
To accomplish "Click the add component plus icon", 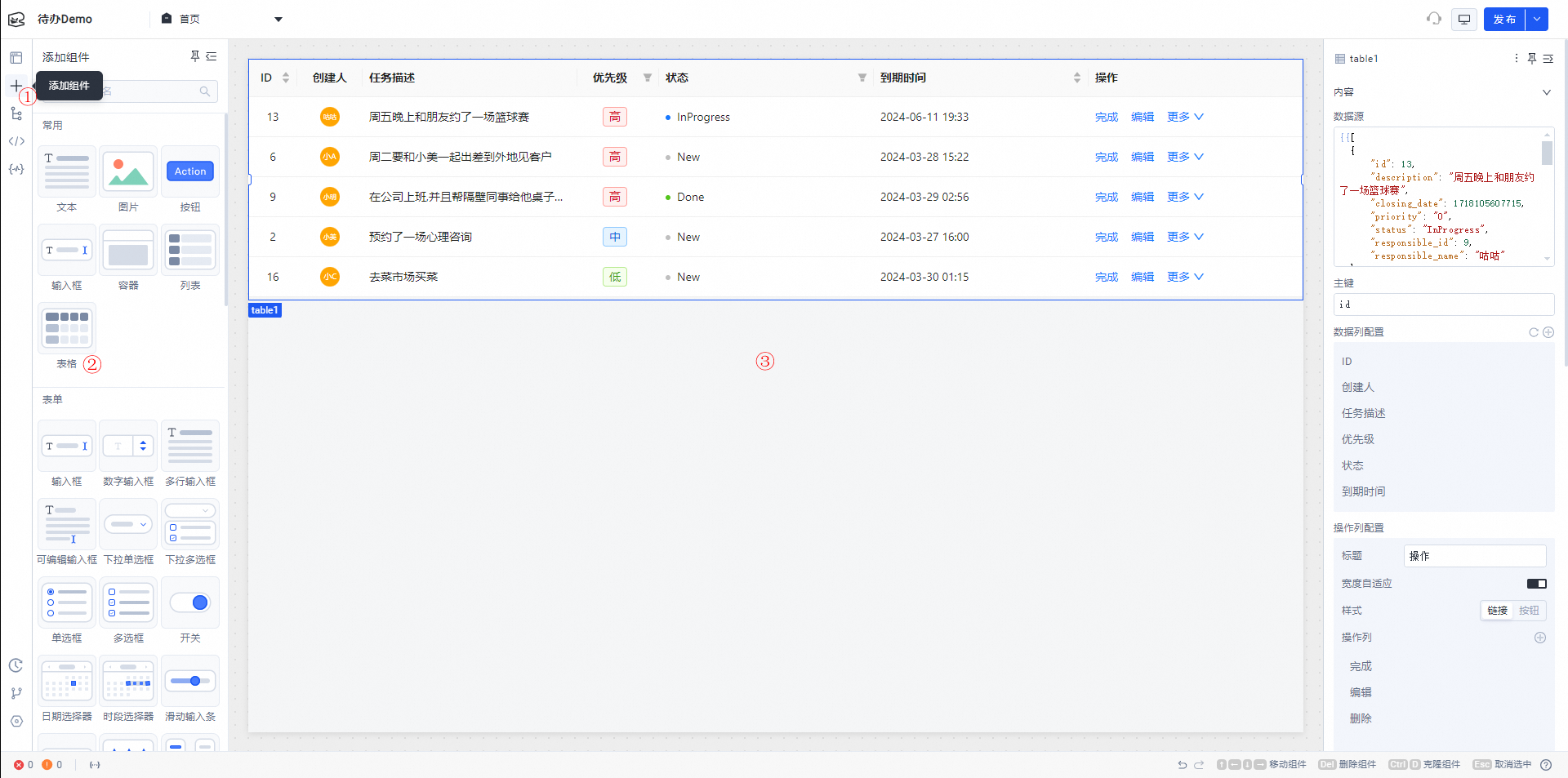I will click(x=16, y=86).
